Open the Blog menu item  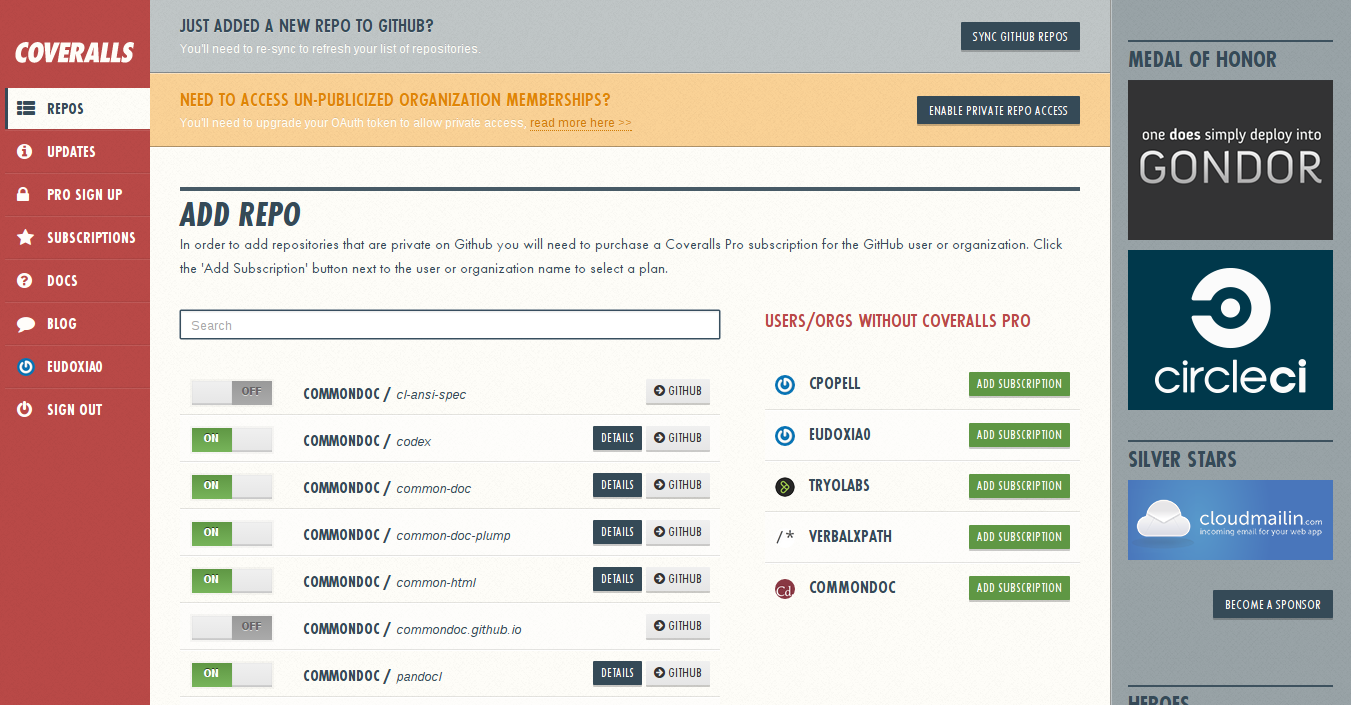tap(75, 323)
